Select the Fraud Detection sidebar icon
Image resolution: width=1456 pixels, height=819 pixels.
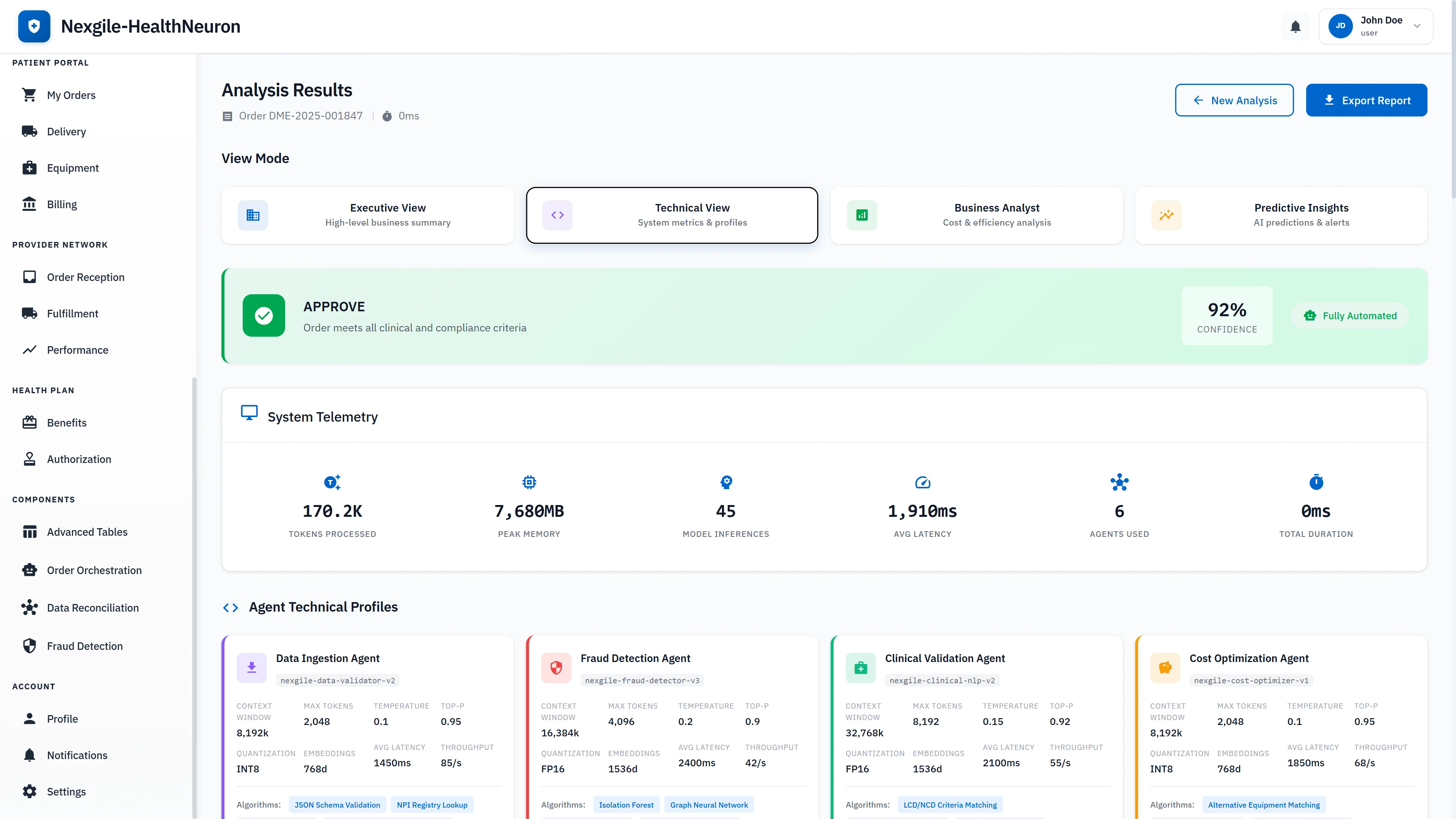coord(30,645)
